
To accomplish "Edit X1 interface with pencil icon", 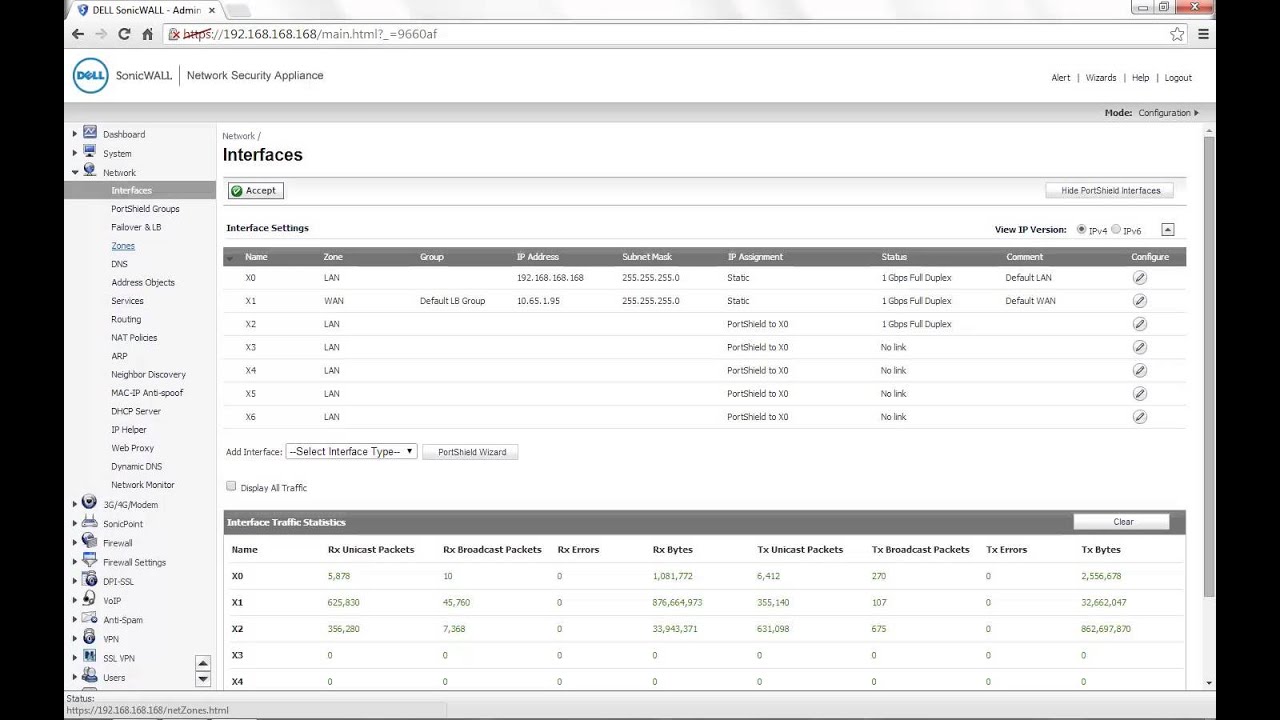I will pyautogui.click(x=1139, y=301).
